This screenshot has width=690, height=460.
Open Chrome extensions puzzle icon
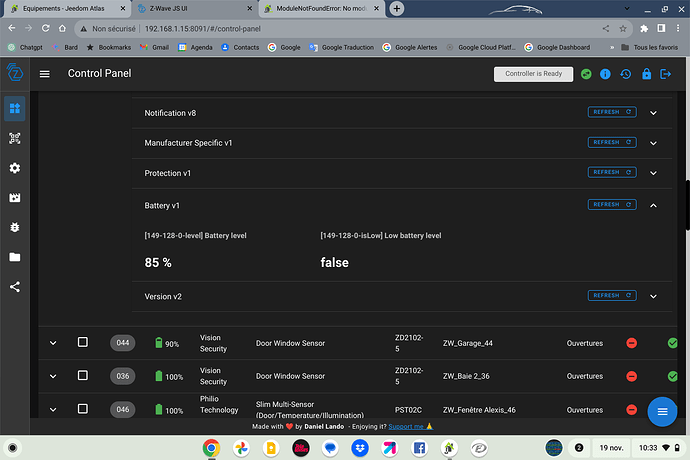(x=644, y=29)
